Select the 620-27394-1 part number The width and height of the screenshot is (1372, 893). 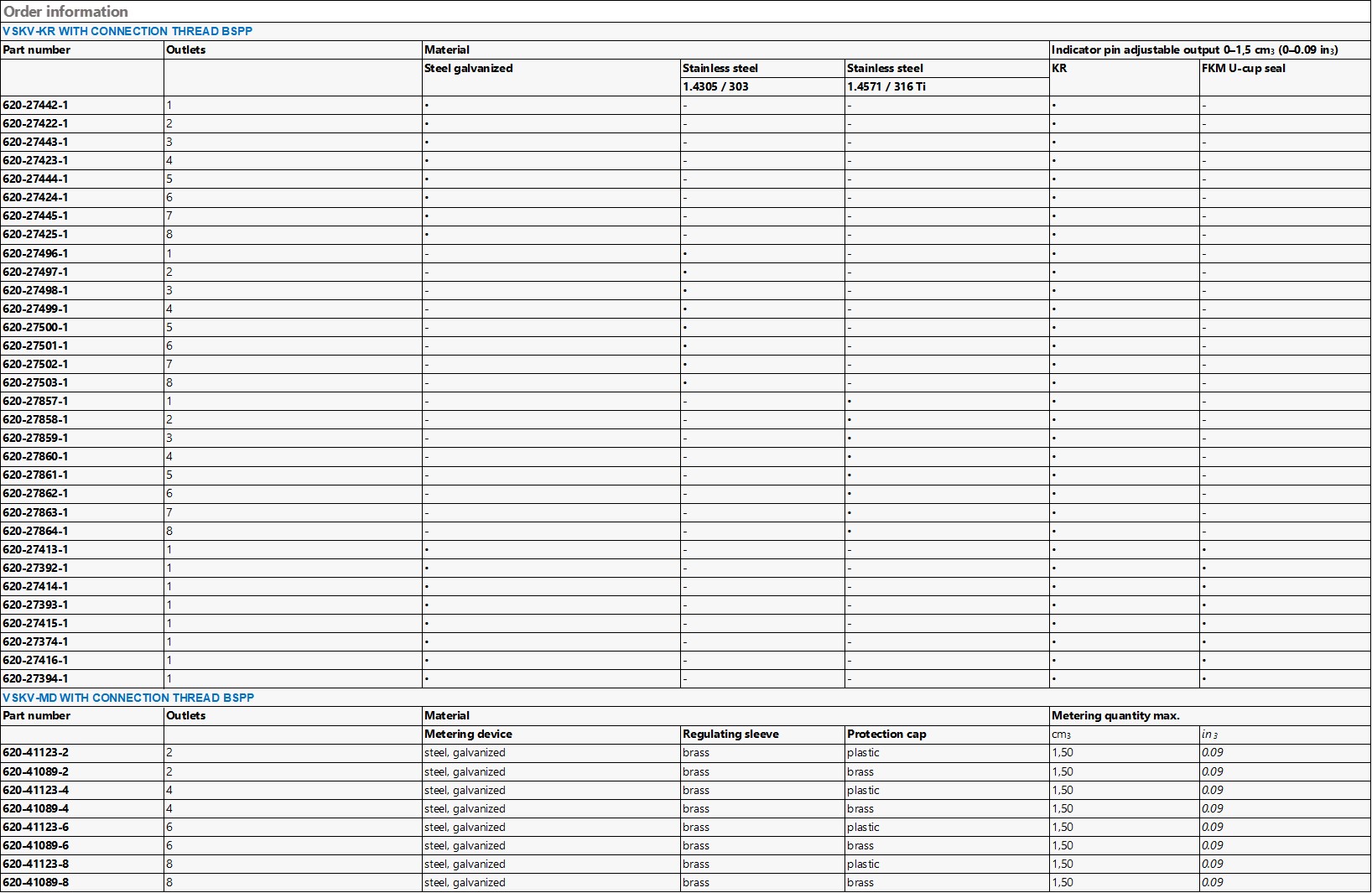tap(36, 678)
